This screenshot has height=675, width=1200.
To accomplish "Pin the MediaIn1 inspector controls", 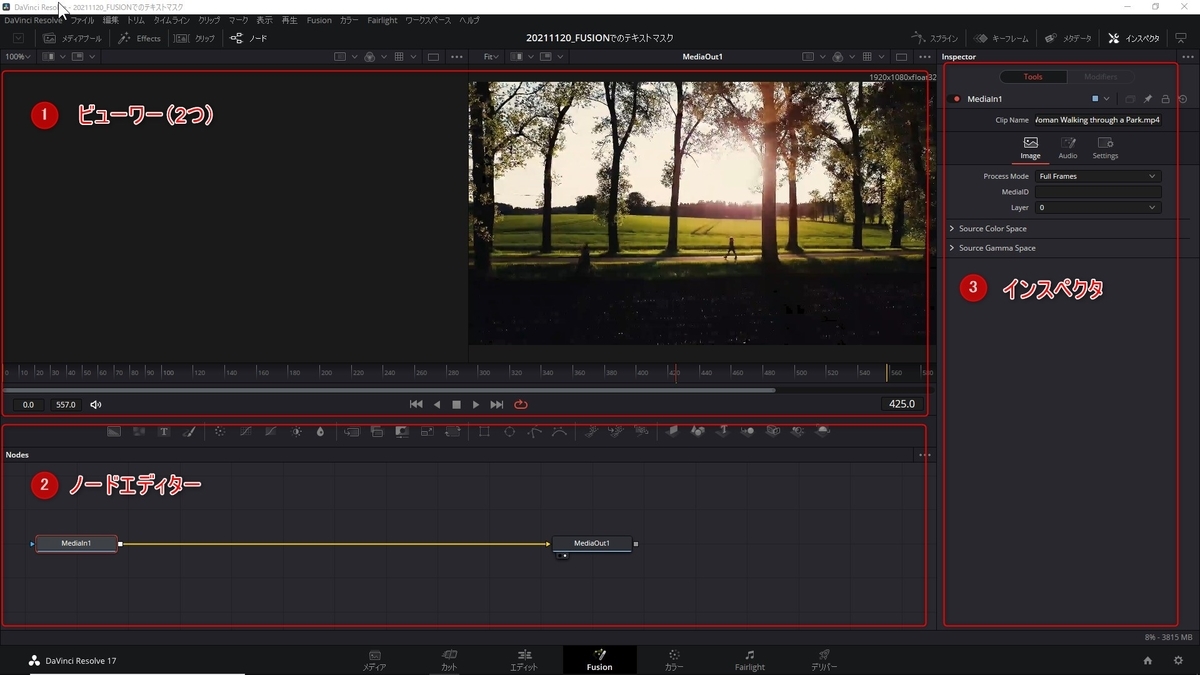I will click(1148, 99).
